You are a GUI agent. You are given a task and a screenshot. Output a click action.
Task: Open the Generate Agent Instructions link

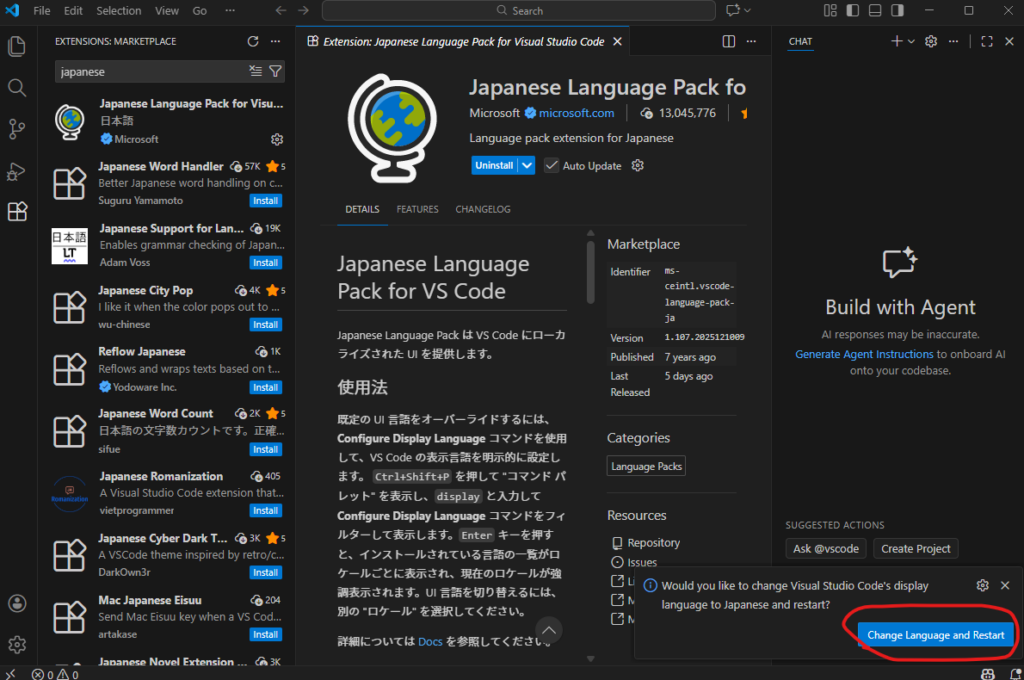[x=864, y=354]
